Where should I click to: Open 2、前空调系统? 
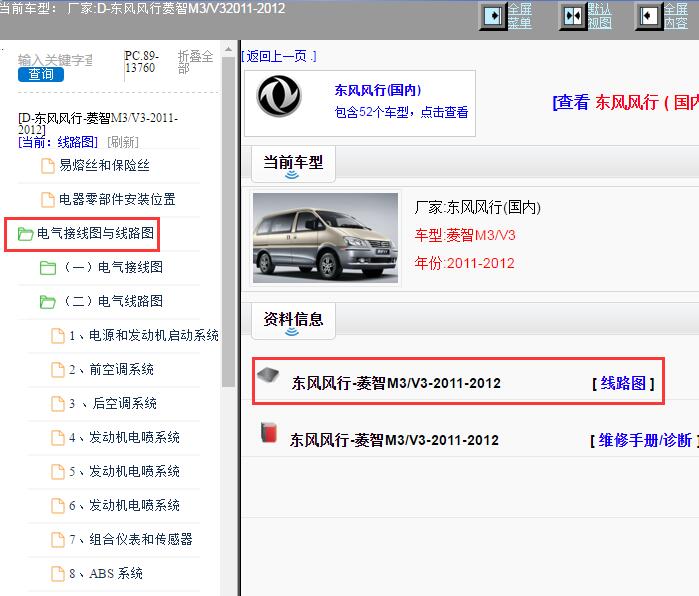pos(111,369)
